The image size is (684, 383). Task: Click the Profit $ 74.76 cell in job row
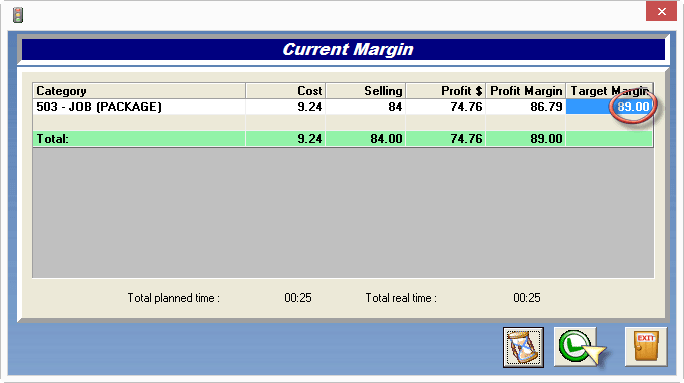(x=446, y=107)
